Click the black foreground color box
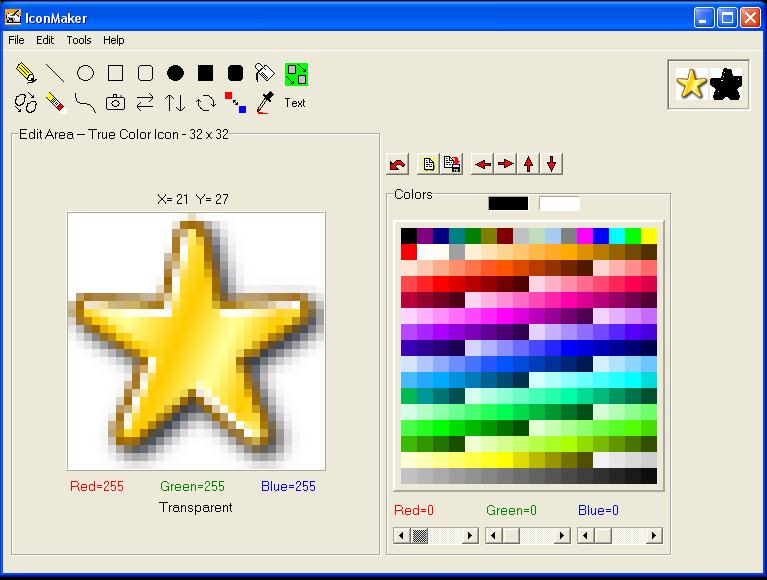 click(508, 203)
